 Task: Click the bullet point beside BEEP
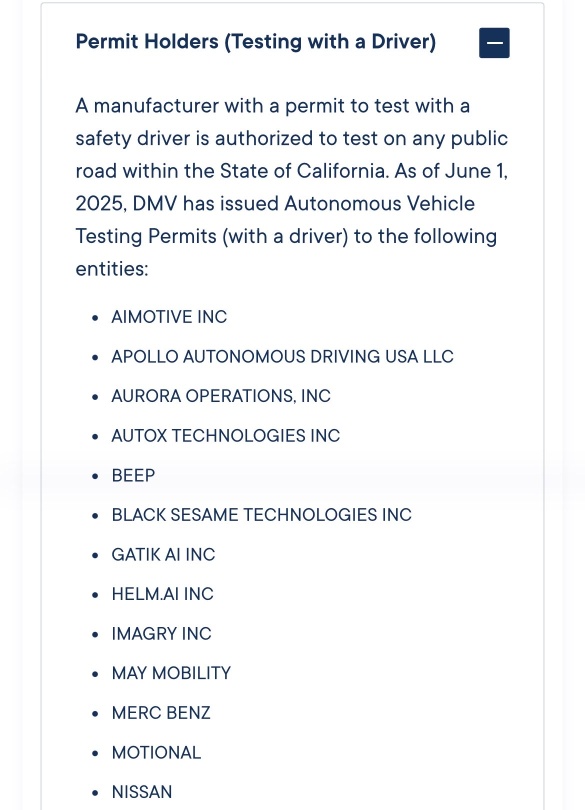point(95,476)
